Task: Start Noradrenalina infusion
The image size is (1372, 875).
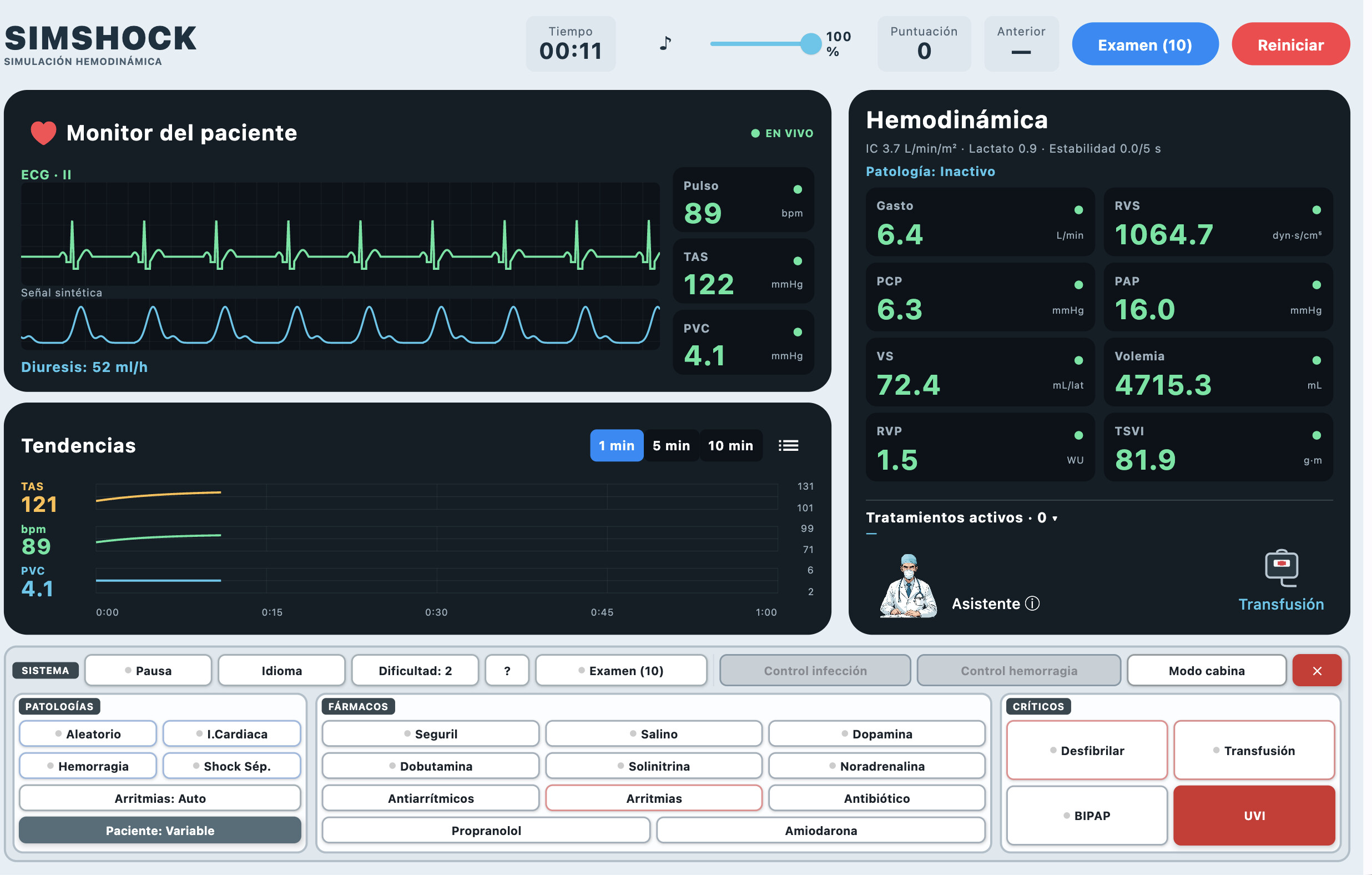Action: pyautogui.click(x=877, y=766)
